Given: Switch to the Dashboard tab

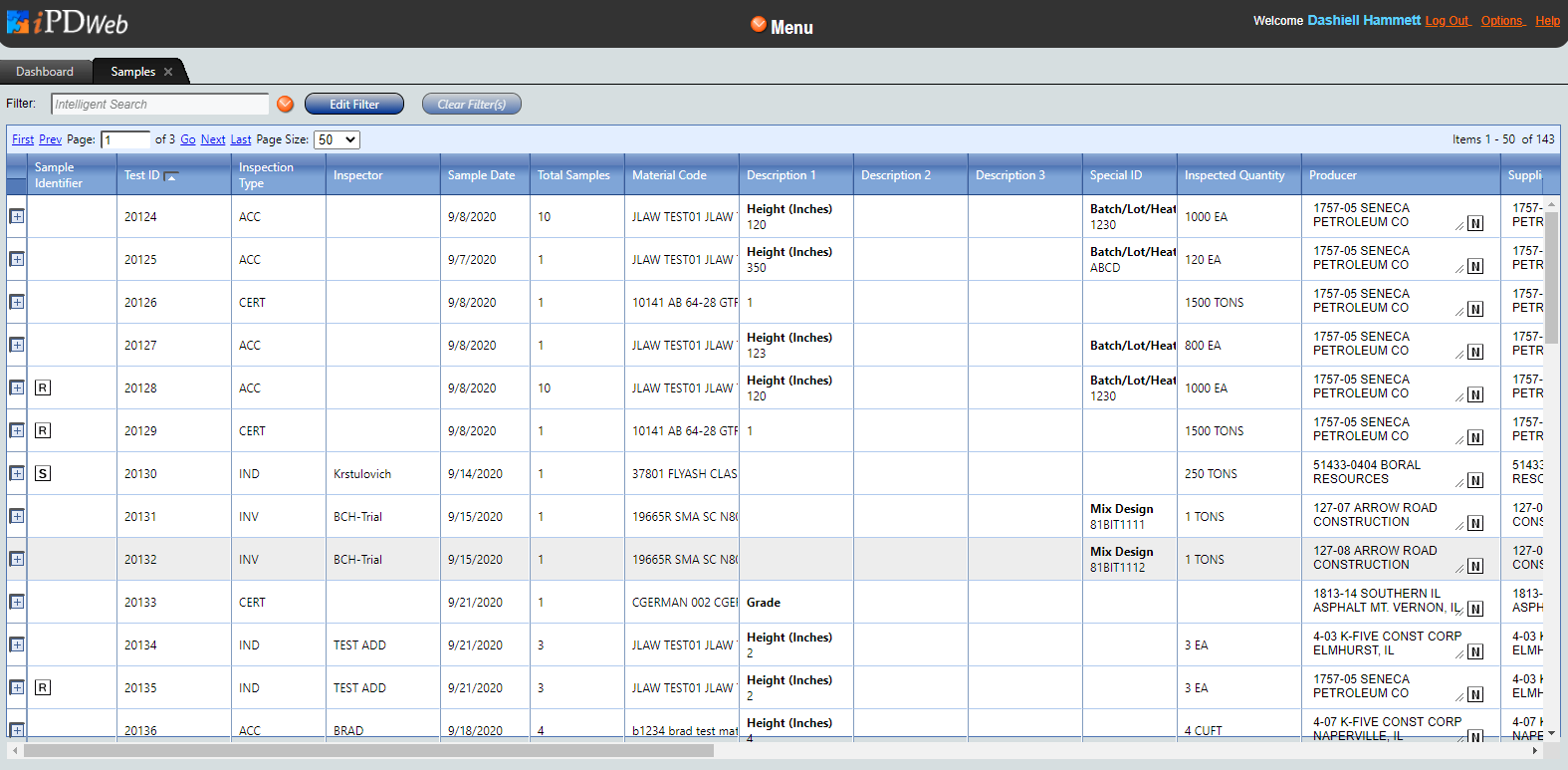Looking at the screenshot, I should click(x=45, y=72).
